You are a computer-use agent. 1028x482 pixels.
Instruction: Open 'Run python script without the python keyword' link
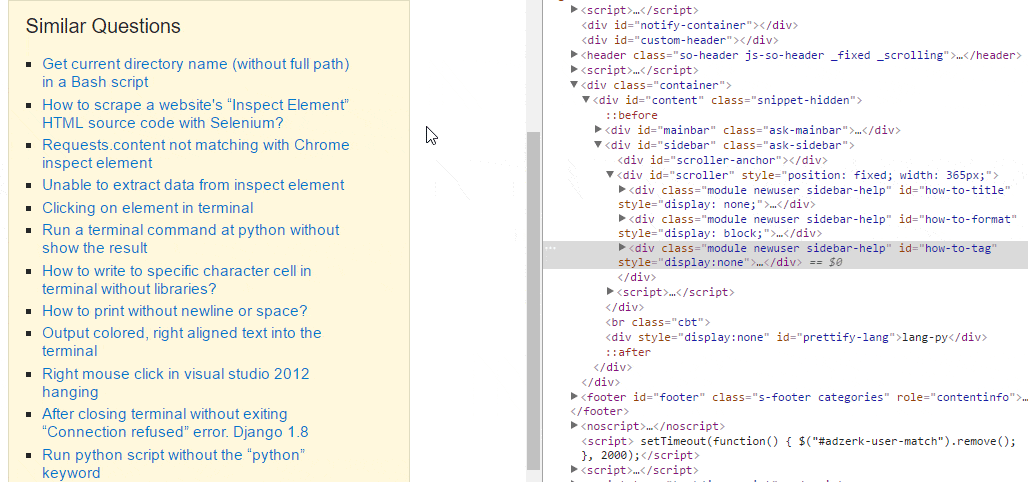click(x=174, y=464)
